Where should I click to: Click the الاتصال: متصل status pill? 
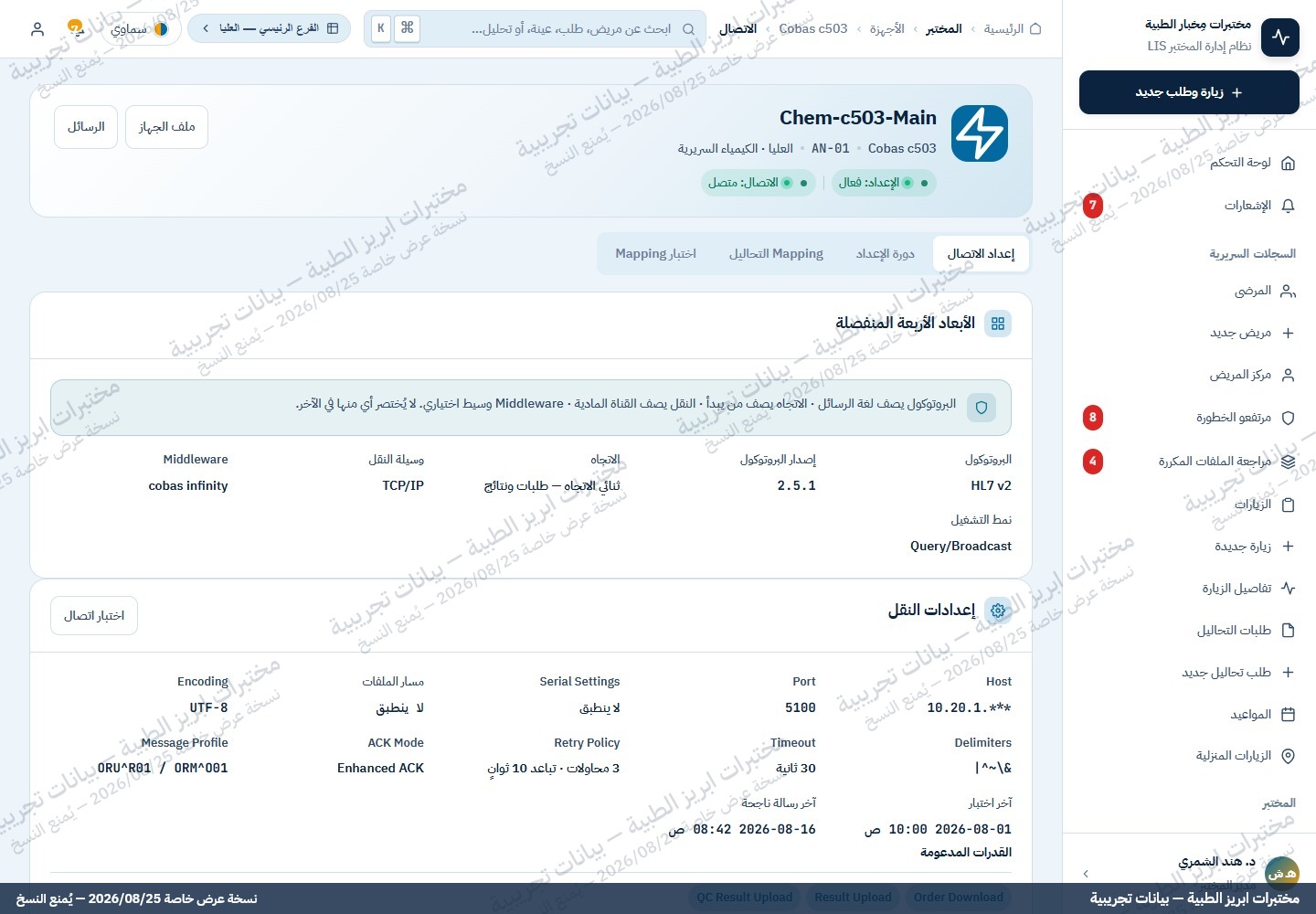tap(759, 183)
